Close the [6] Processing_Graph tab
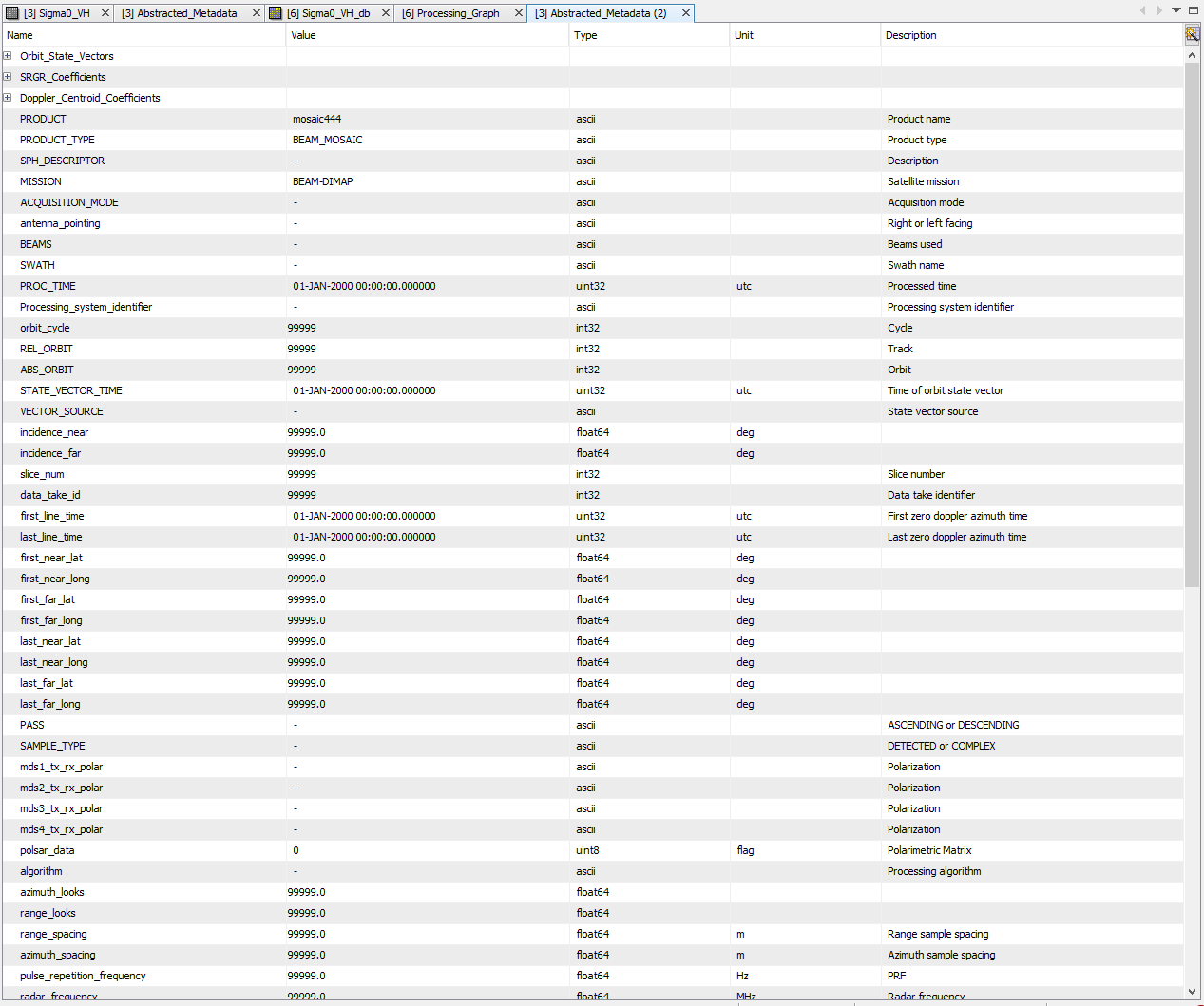1204x1006 pixels. (x=518, y=13)
